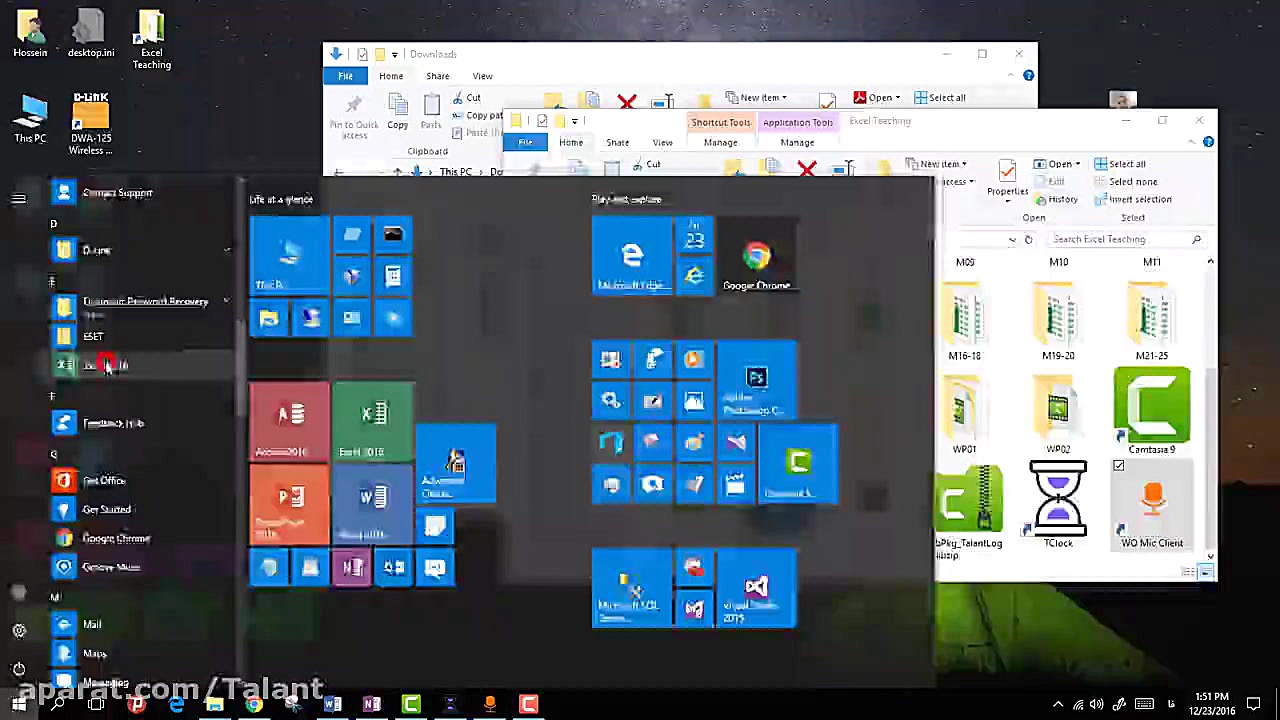The image size is (1280, 720).
Task: Open History in Excel Teaching ribbon
Action: [1056, 199]
